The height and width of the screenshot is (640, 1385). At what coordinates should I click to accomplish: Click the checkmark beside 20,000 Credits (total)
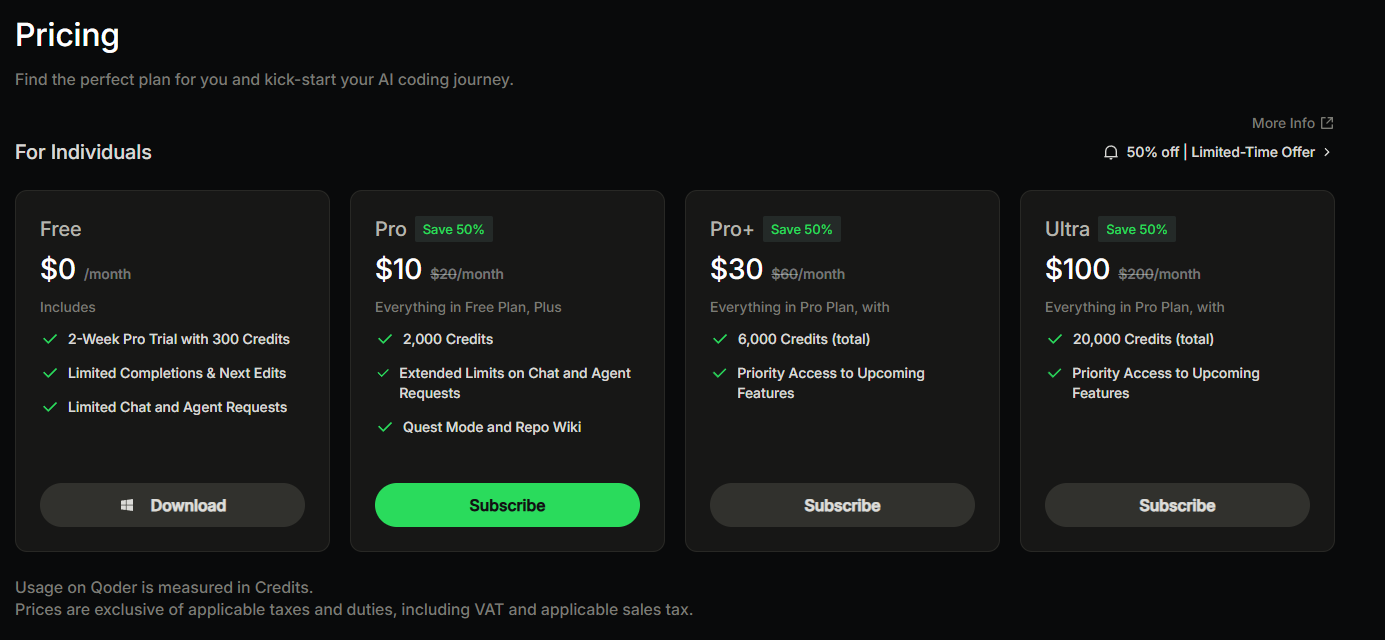pyautogui.click(x=1054, y=340)
